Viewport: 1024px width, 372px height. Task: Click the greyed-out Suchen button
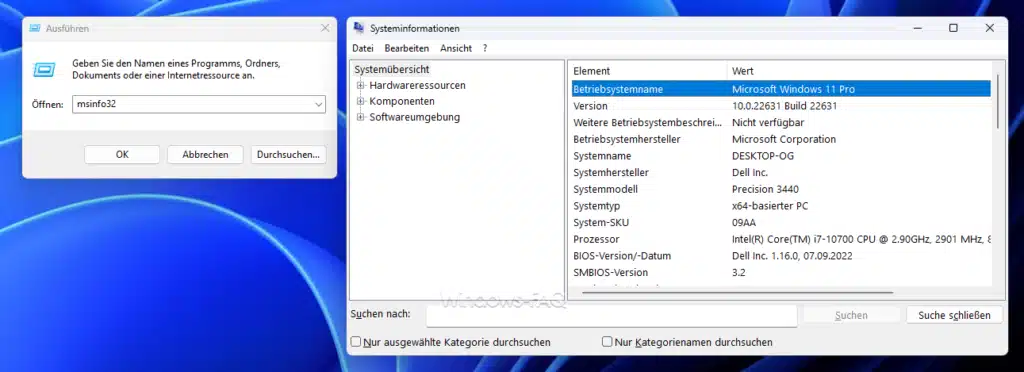(x=851, y=315)
